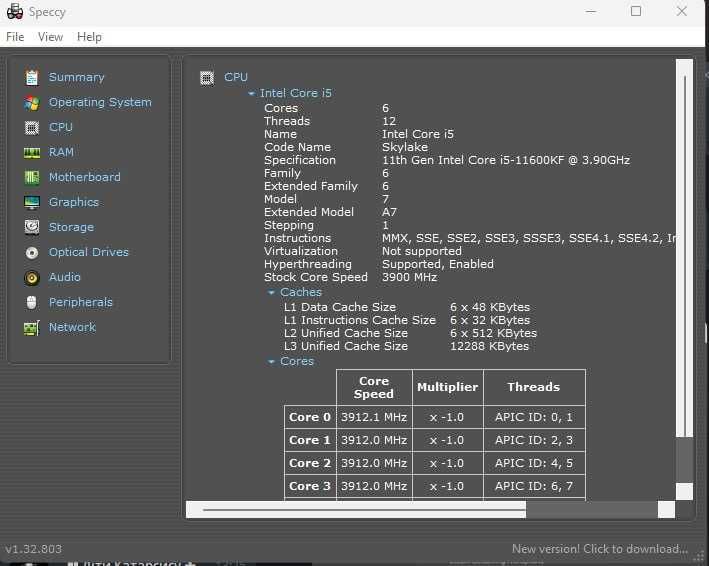Click the Motherboard icon in sidebar
This screenshot has width=709, height=566.
pyautogui.click(x=32, y=178)
